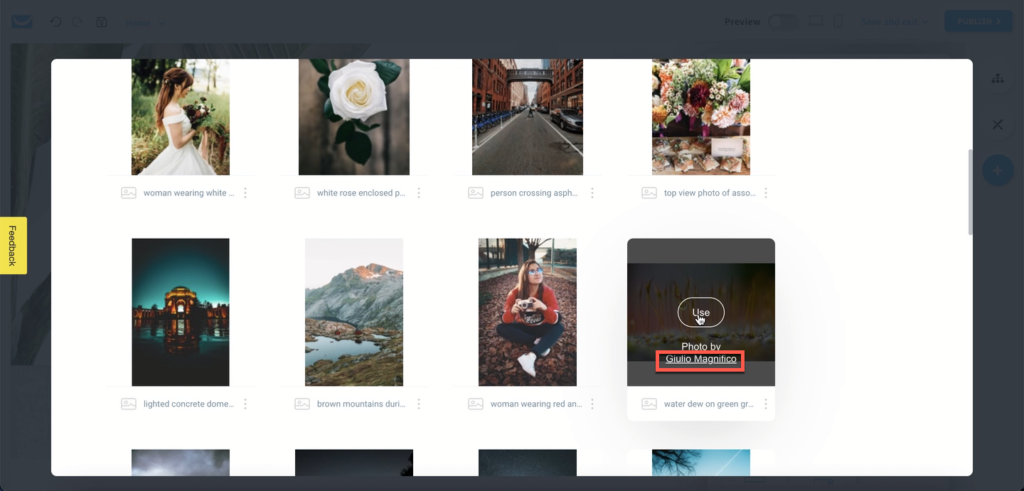Click the 'woman wearing white' caption text
Viewport: 1024px width, 491px height.
(x=188, y=193)
